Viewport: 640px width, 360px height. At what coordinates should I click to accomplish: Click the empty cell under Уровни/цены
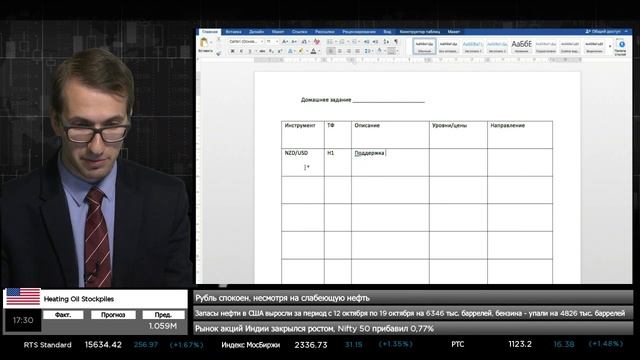458,162
